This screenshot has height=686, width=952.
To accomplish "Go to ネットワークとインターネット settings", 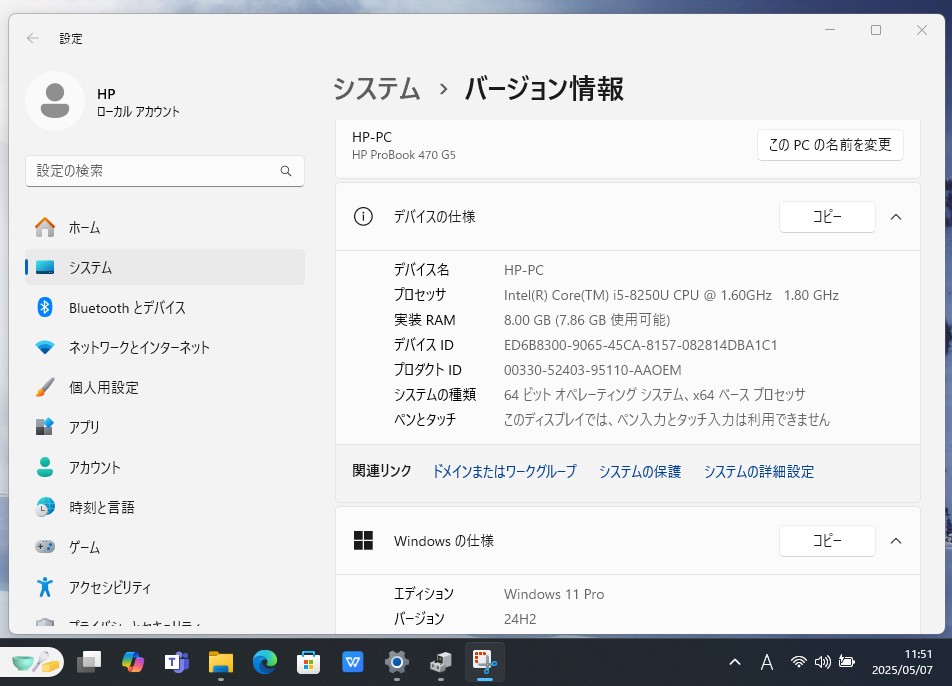I will tap(165, 347).
